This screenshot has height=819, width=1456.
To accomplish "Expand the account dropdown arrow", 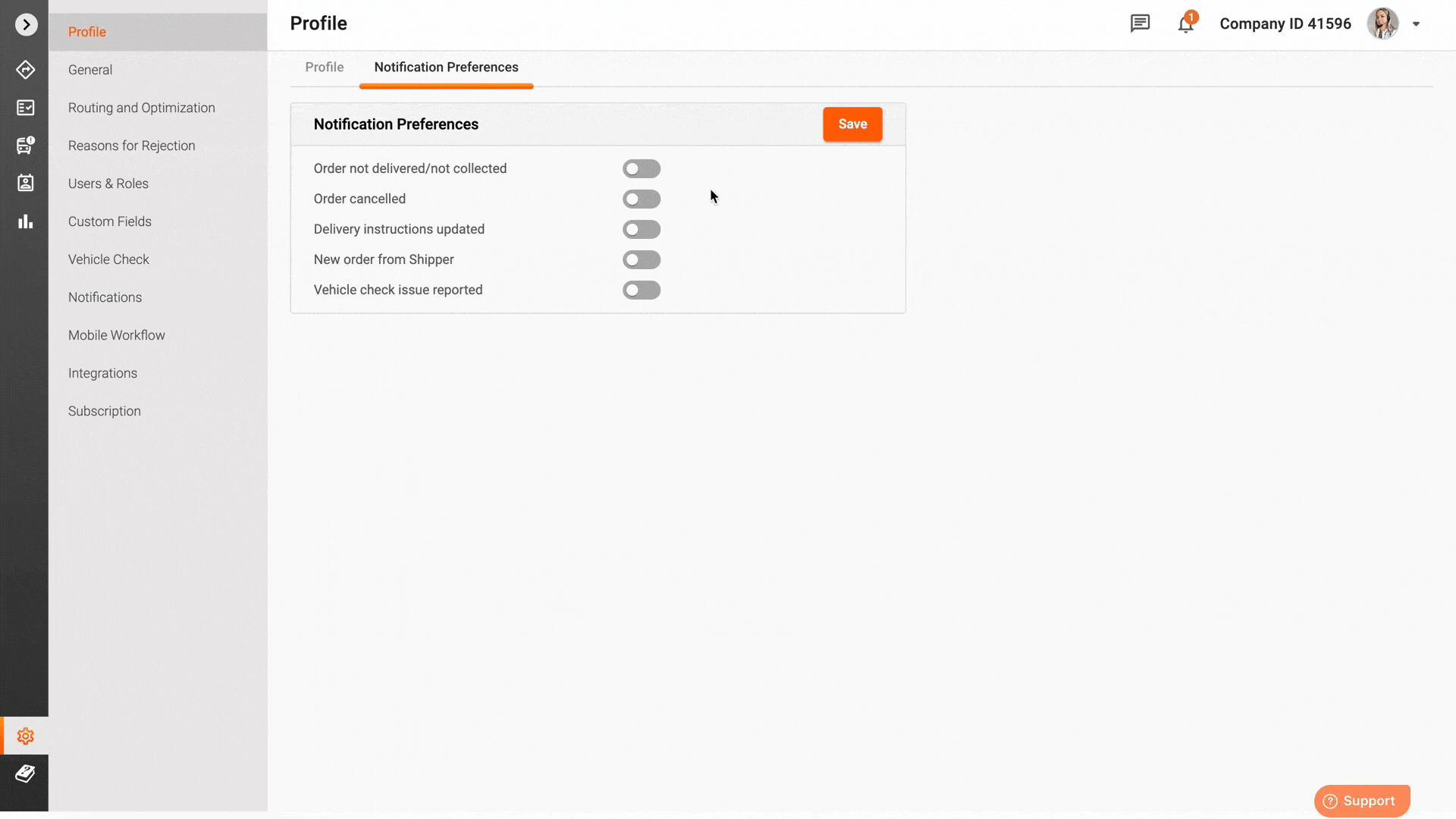I will tap(1416, 24).
